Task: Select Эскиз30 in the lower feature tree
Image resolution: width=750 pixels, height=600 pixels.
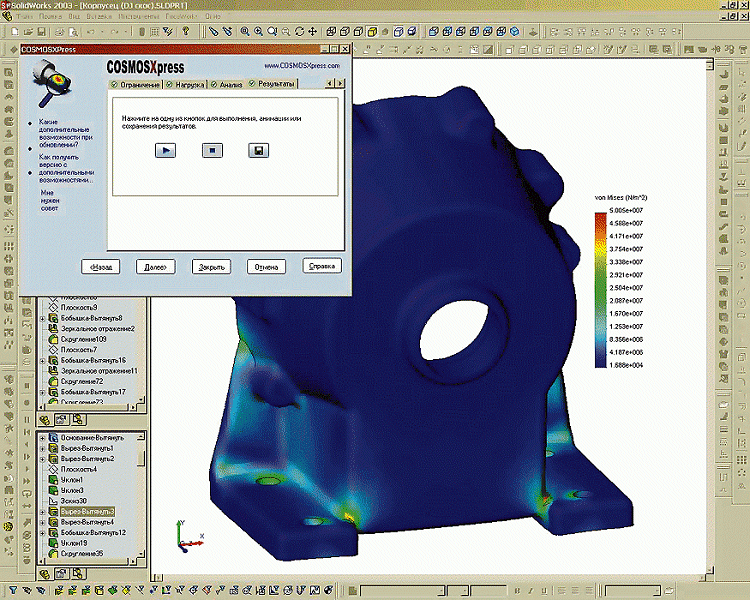Action: tap(74, 501)
